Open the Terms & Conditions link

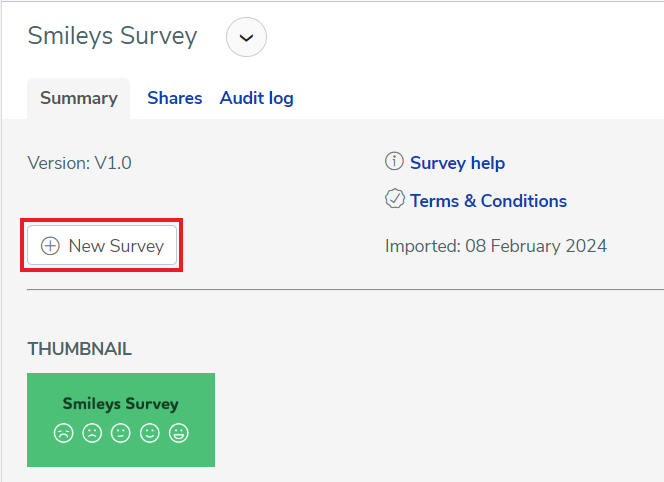coord(488,201)
